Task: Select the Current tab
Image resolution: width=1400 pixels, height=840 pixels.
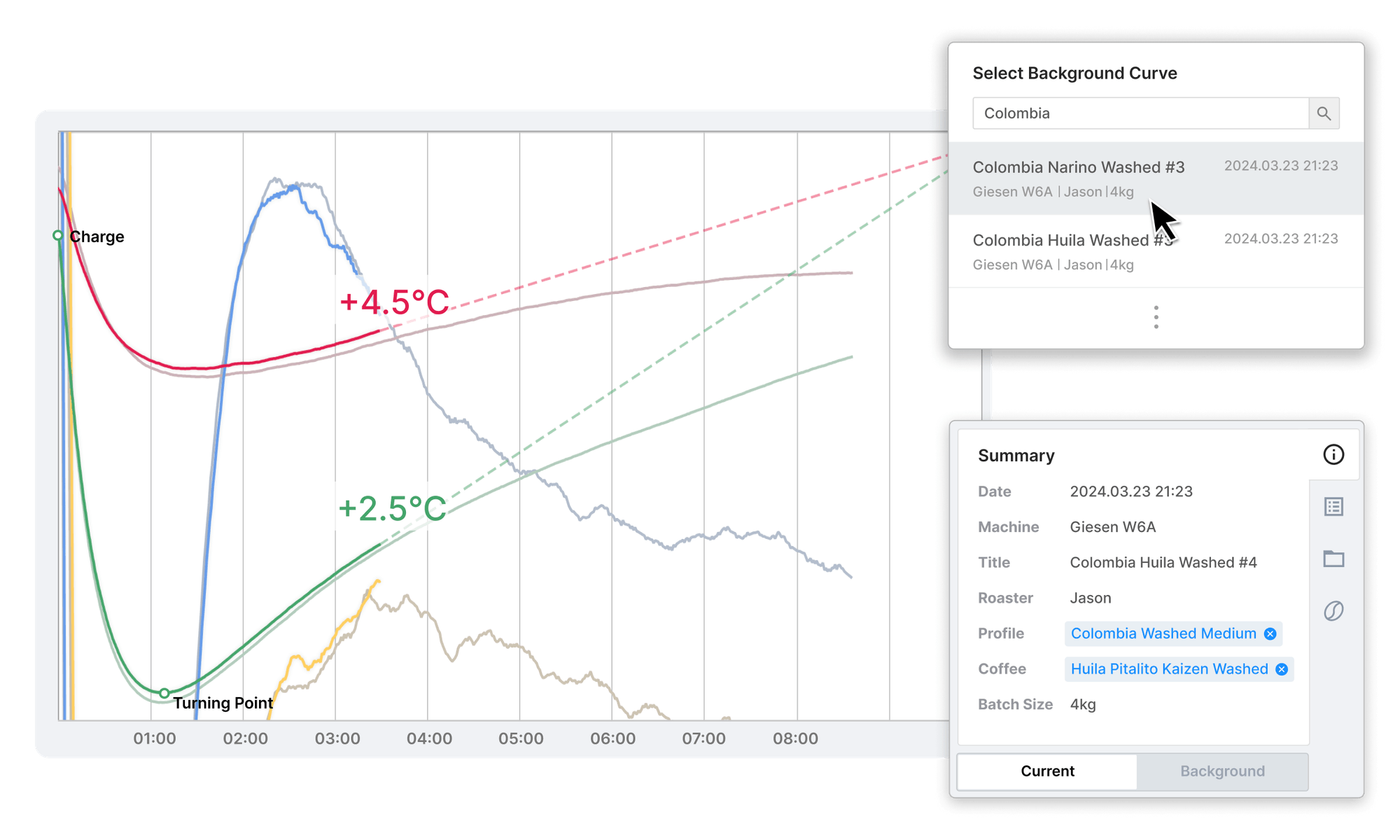Action: 1047,771
